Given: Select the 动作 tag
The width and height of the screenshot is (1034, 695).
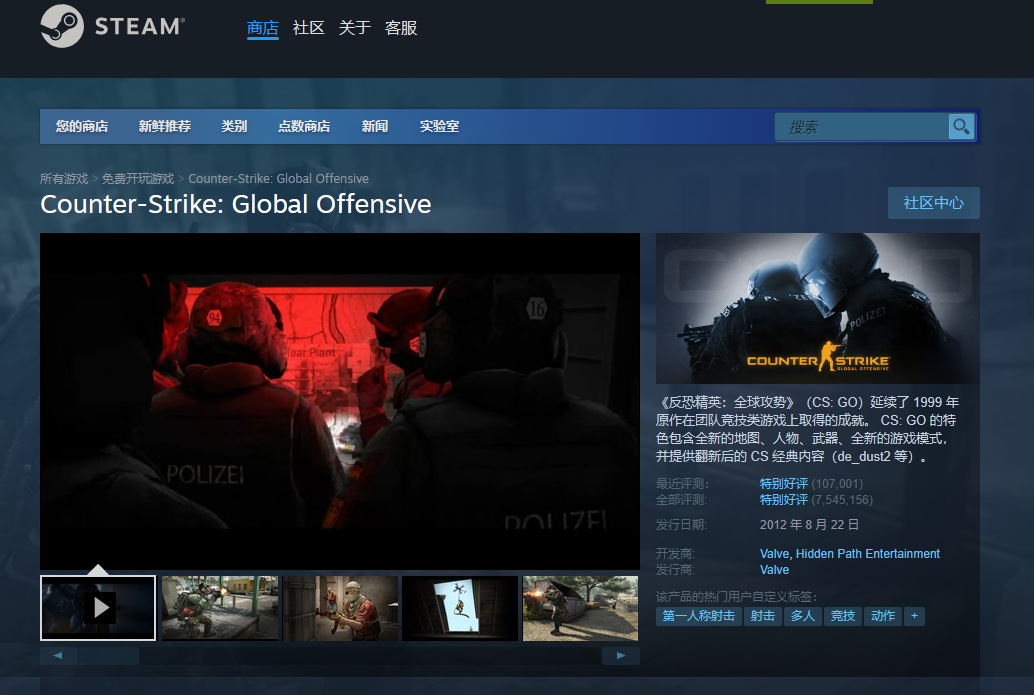Looking at the screenshot, I should tap(883, 616).
